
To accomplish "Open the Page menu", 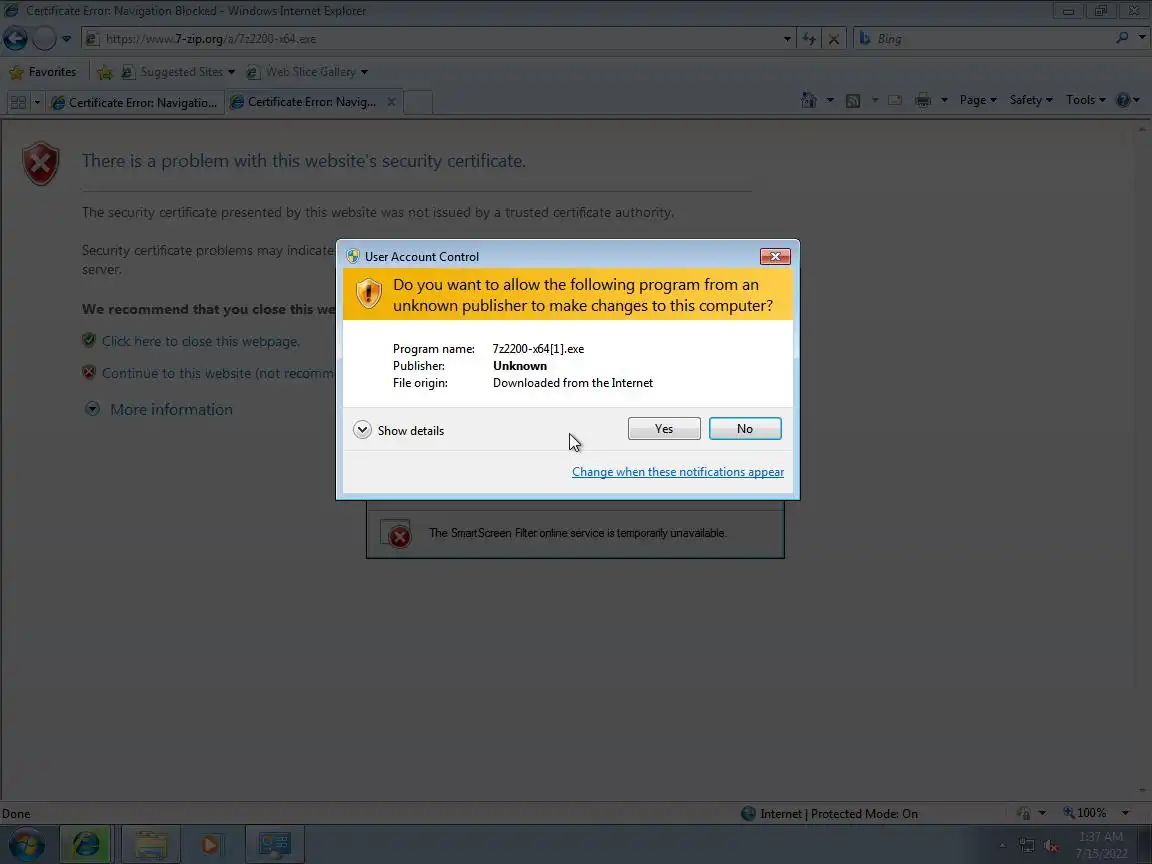I will (978, 100).
